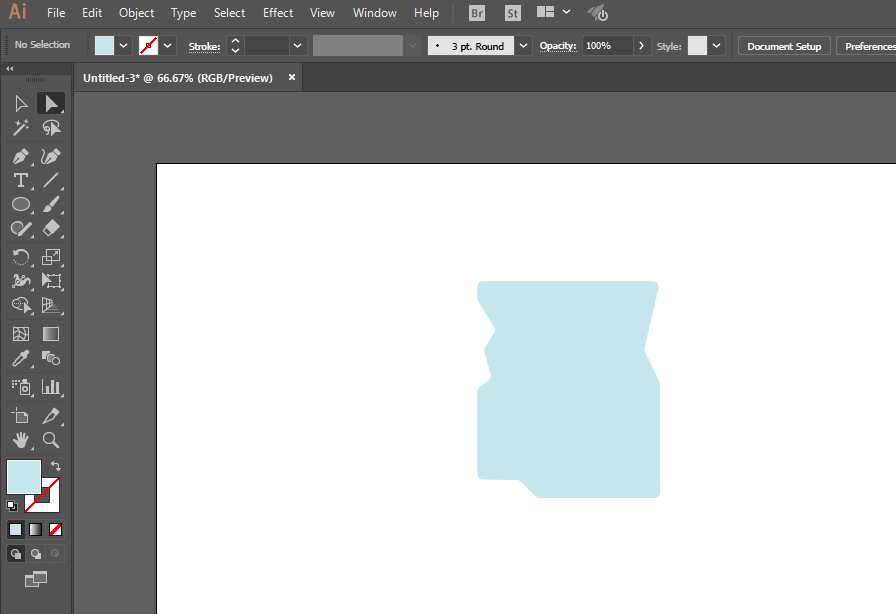Select the Artboard tool
Viewport: 896px width, 614px height.
coord(21,416)
